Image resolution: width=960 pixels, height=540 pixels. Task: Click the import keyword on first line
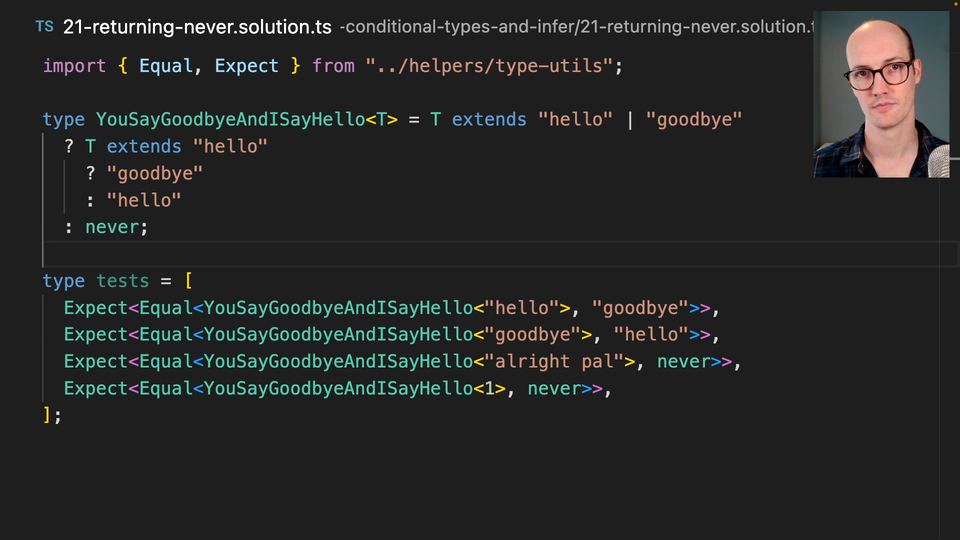click(x=74, y=66)
